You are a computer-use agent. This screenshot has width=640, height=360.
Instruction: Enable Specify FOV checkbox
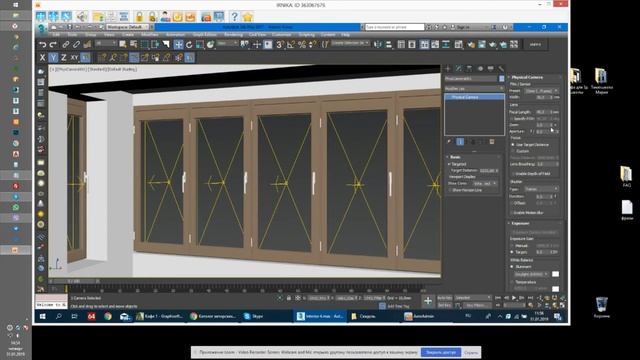click(x=512, y=118)
